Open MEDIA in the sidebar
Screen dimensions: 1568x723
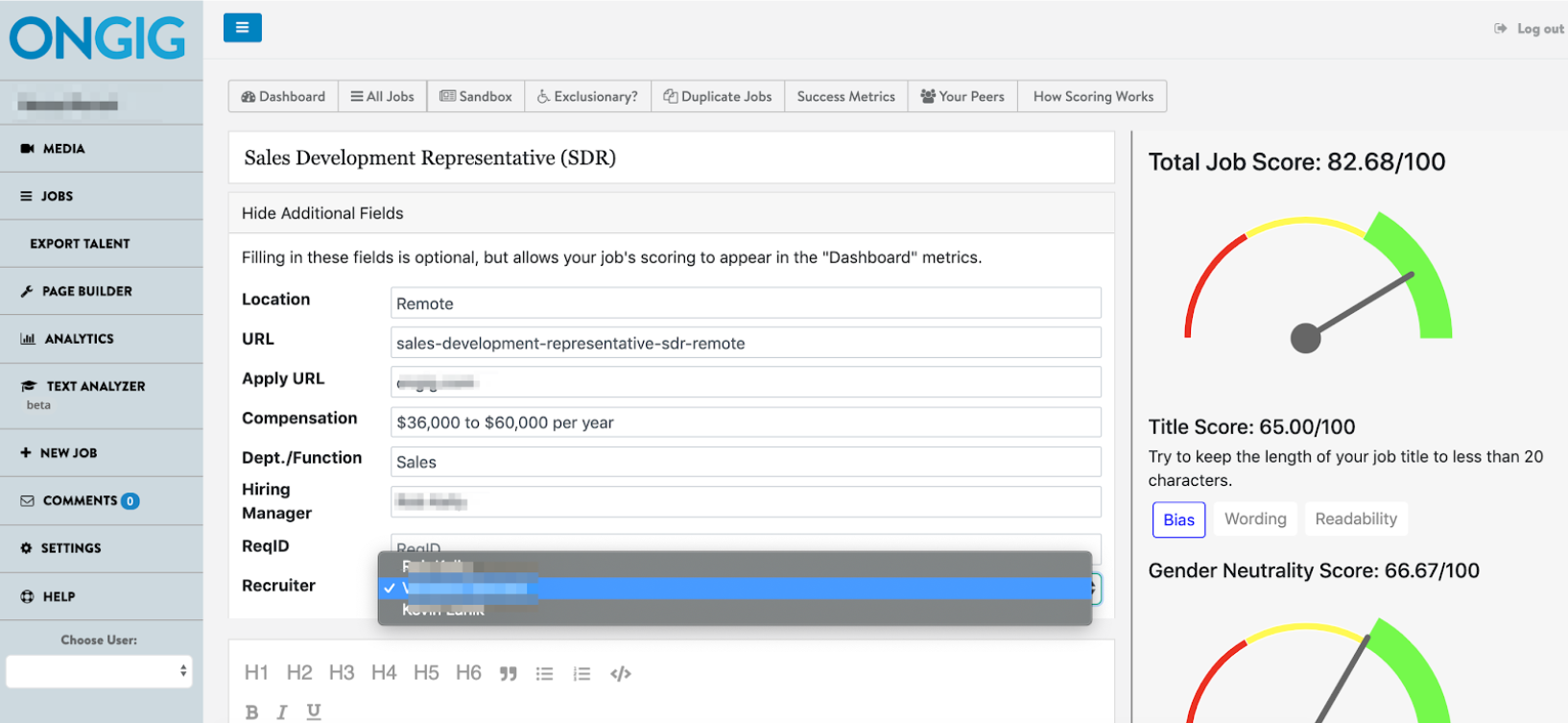[x=101, y=149]
